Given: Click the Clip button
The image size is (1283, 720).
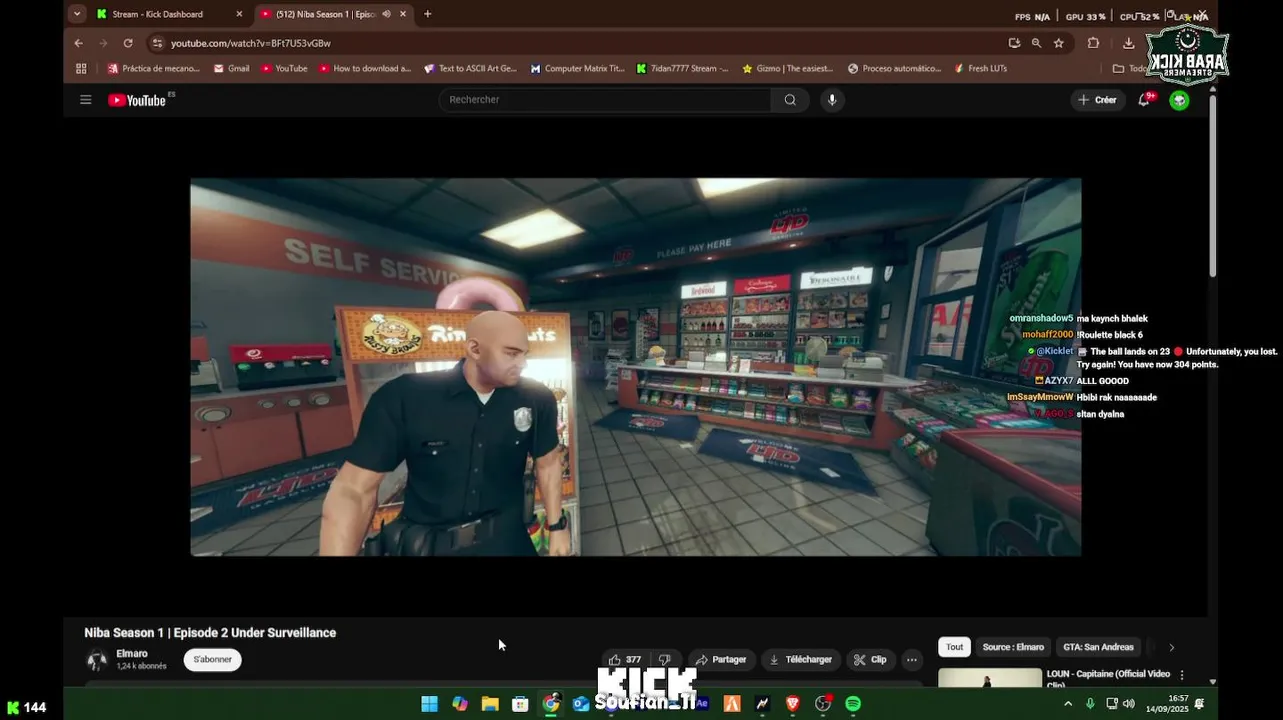Looking at the screenshot, I should tap(870, 660).
